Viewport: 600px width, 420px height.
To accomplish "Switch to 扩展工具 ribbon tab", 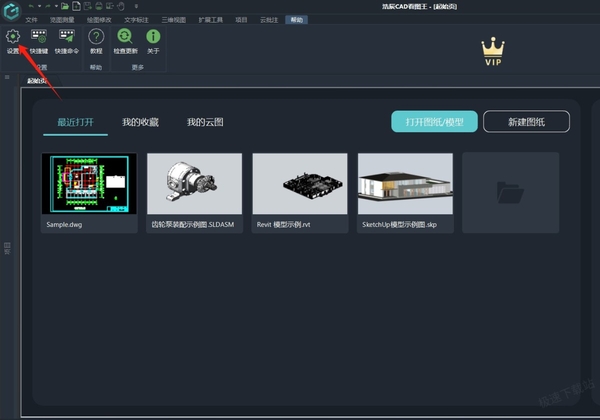I will [x=210, y=20].
